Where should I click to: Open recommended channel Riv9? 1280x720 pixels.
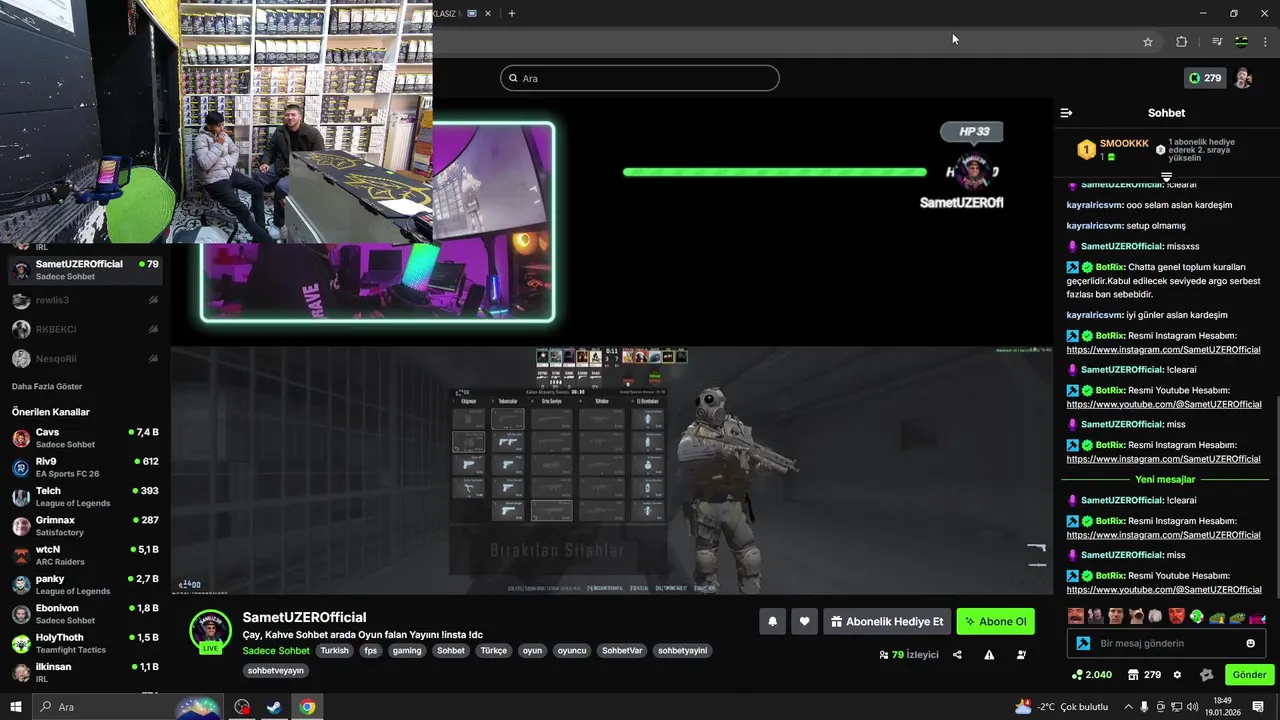coord(85,467)
